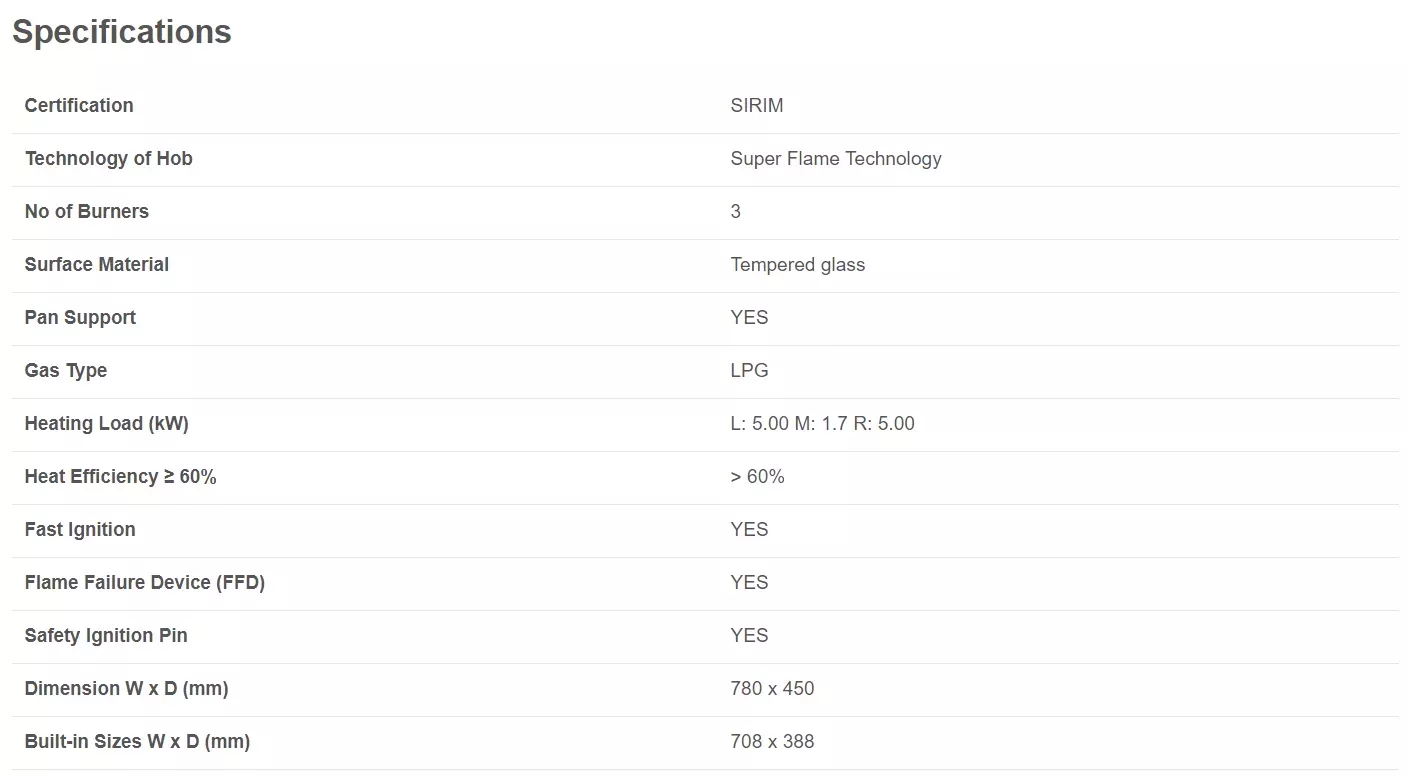The width and height of the screenshot is (1408, 776).
Task: Select the Gas Type label
Action: (66, 371)
